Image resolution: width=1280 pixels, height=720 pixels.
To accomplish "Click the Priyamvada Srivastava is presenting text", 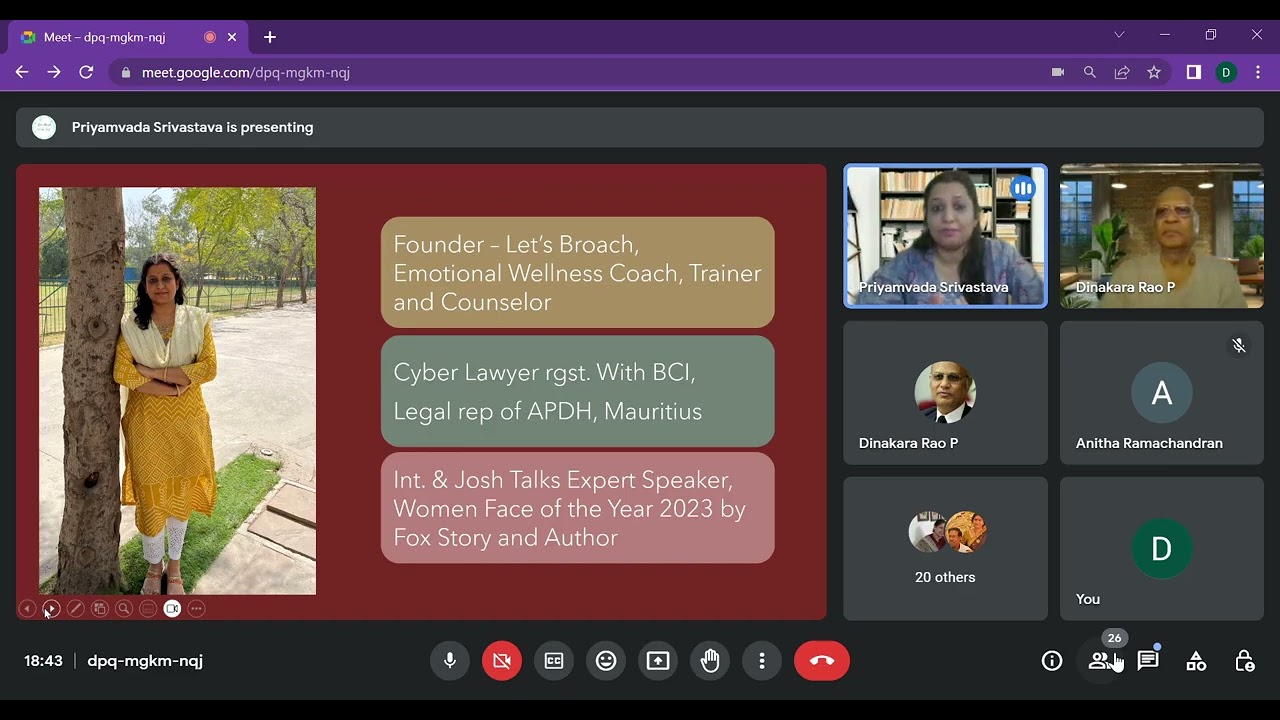I will pos(192,127).
